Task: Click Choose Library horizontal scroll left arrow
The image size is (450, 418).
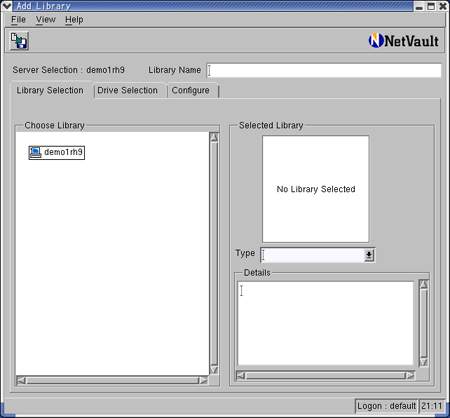Action: [21, 380]
